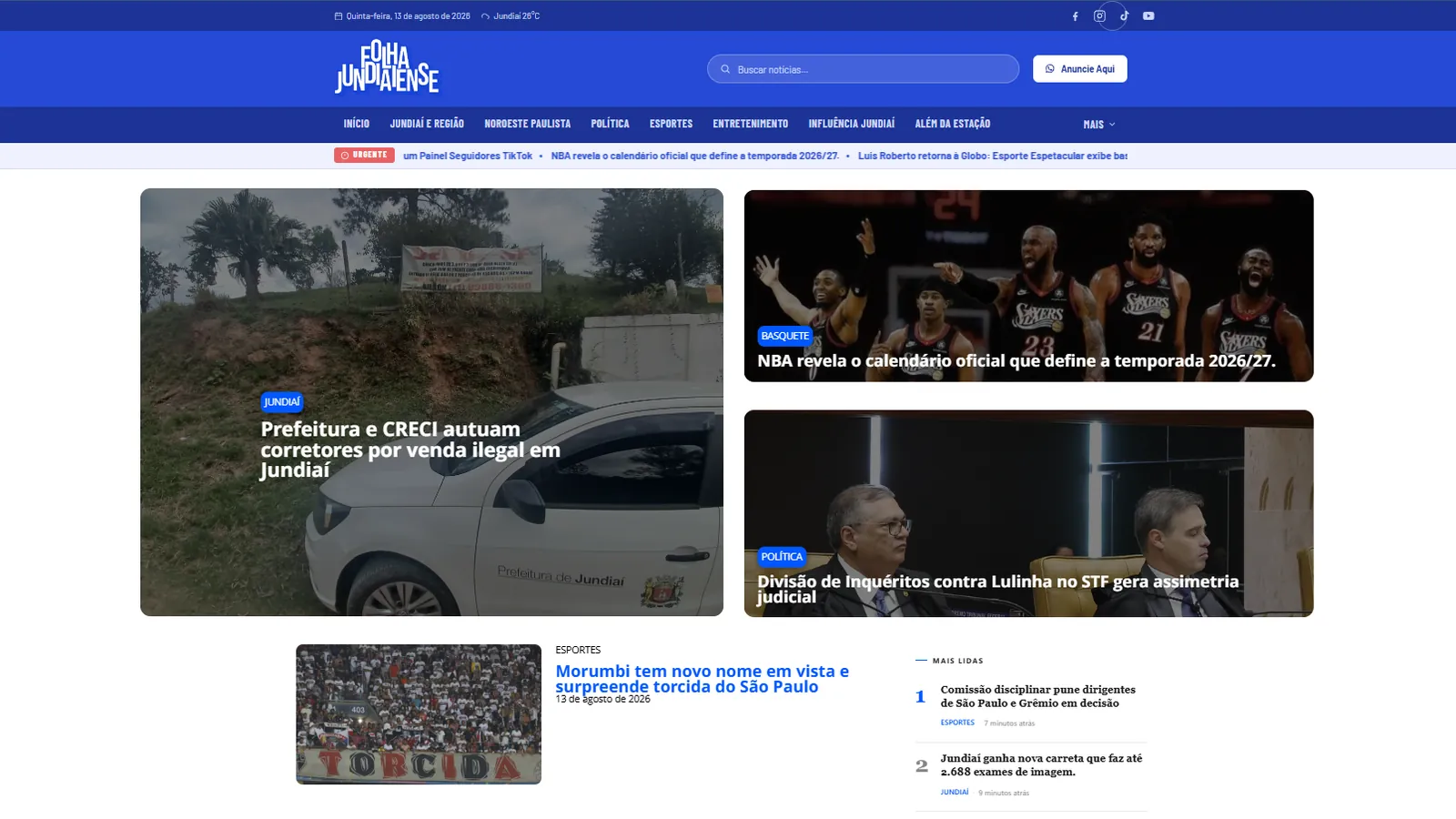
Task: Click the Jundiaí 26°C weather text
Action: point(517,16)
